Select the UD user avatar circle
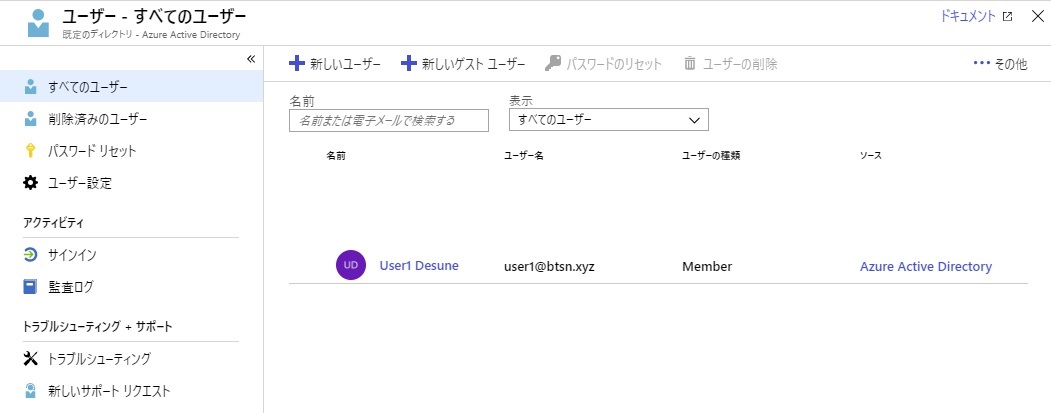 tap(351, 265)
